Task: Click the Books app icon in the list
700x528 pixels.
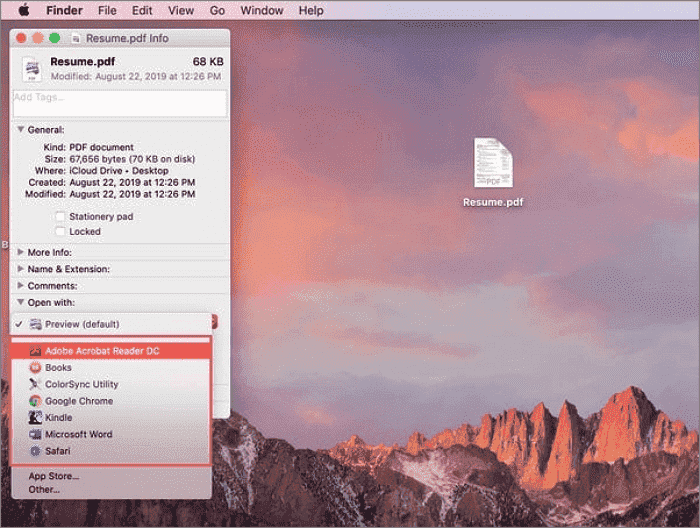Action: click(35, 368)
